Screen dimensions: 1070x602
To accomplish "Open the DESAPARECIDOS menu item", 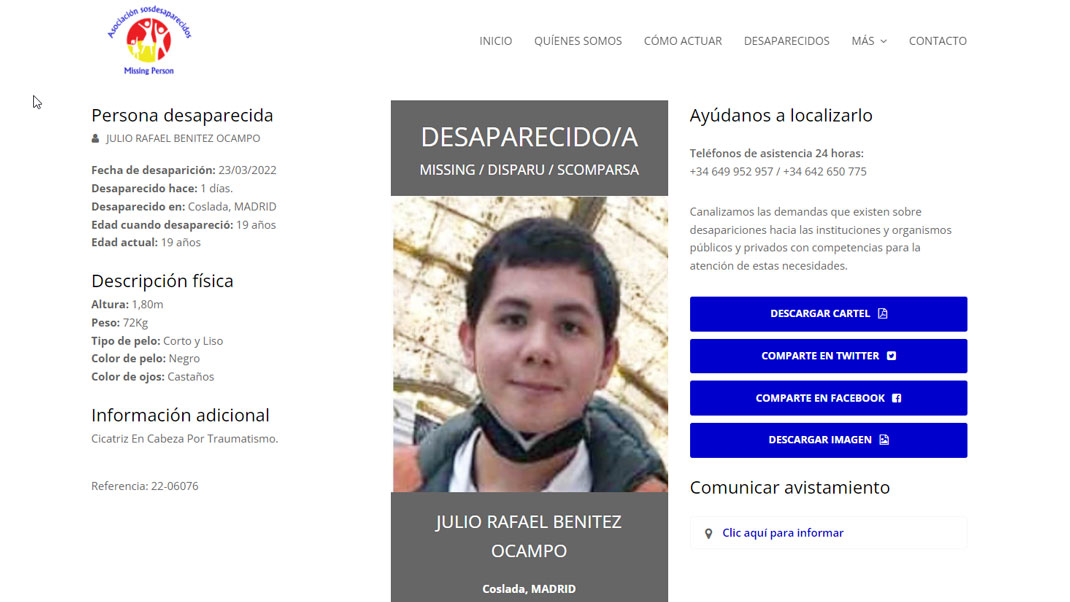I will click(786, 41).
